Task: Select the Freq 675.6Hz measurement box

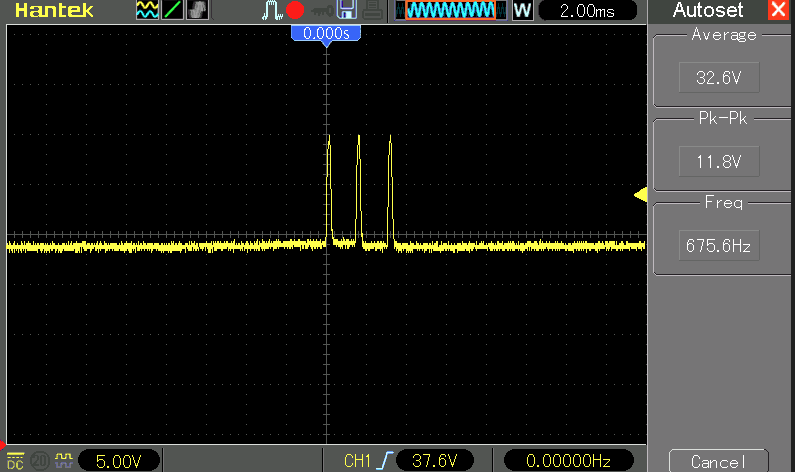Action: click(717, 243)
